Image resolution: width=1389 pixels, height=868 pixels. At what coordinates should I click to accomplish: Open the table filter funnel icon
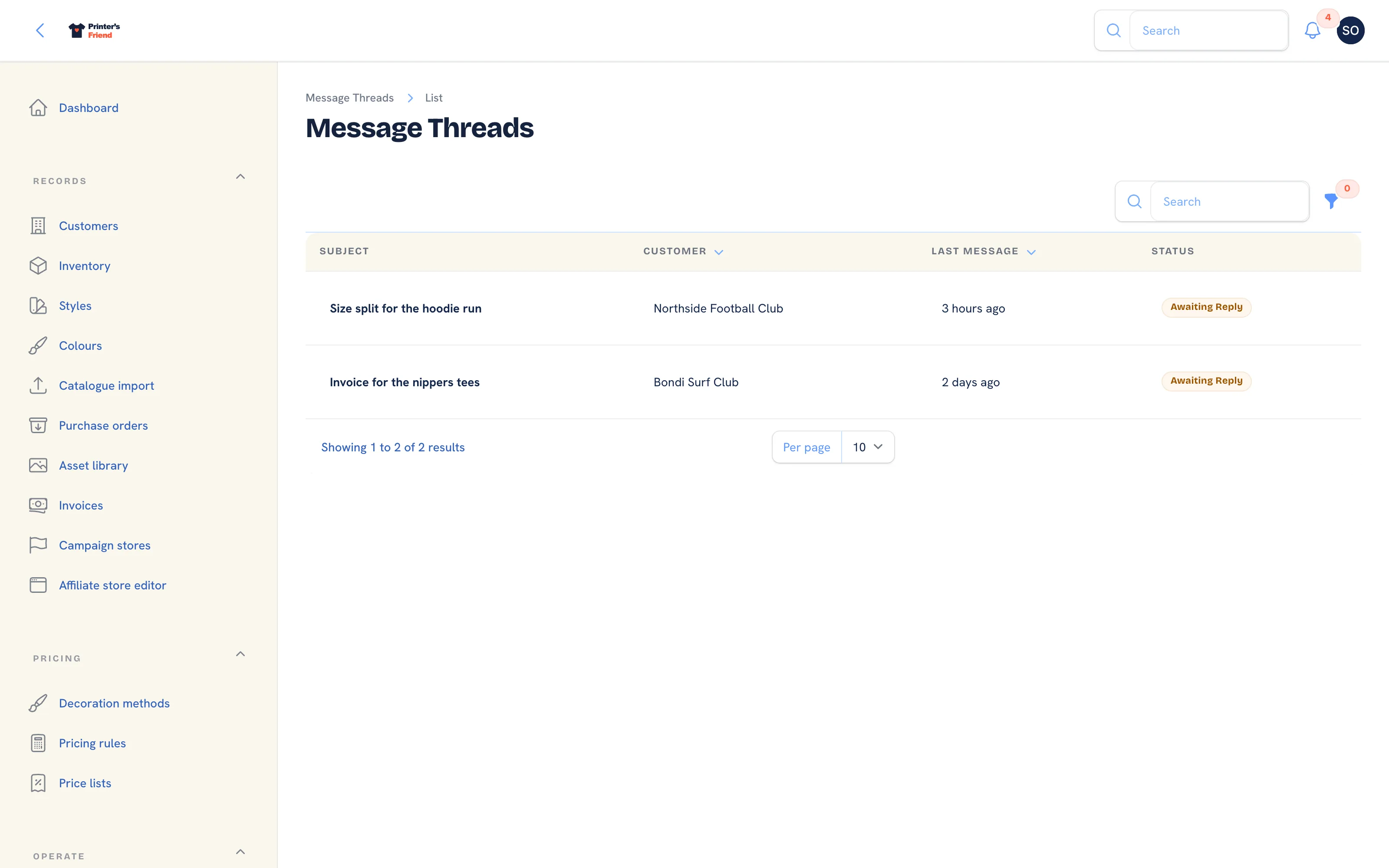1331,201
